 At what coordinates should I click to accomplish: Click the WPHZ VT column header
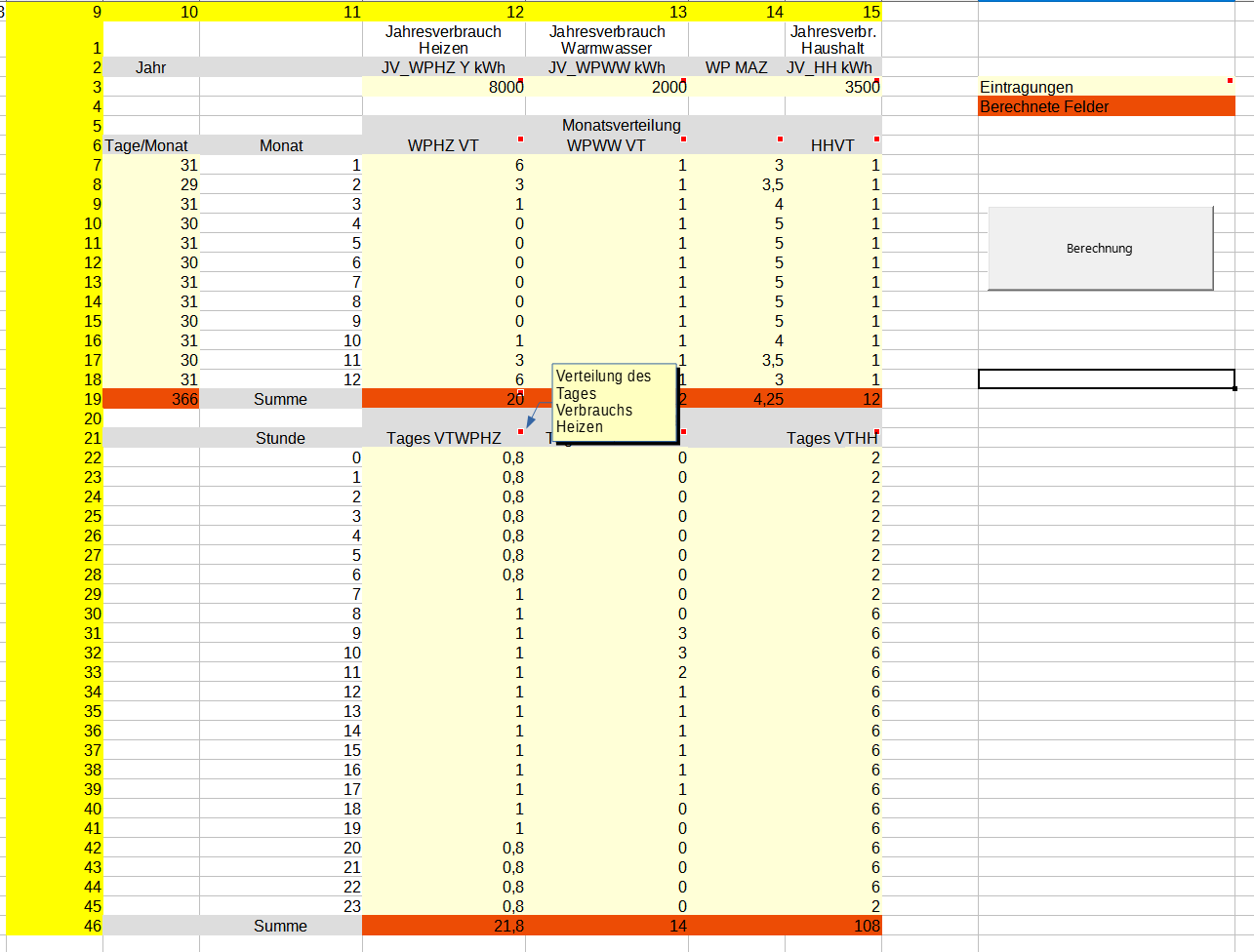click(443, 145)
